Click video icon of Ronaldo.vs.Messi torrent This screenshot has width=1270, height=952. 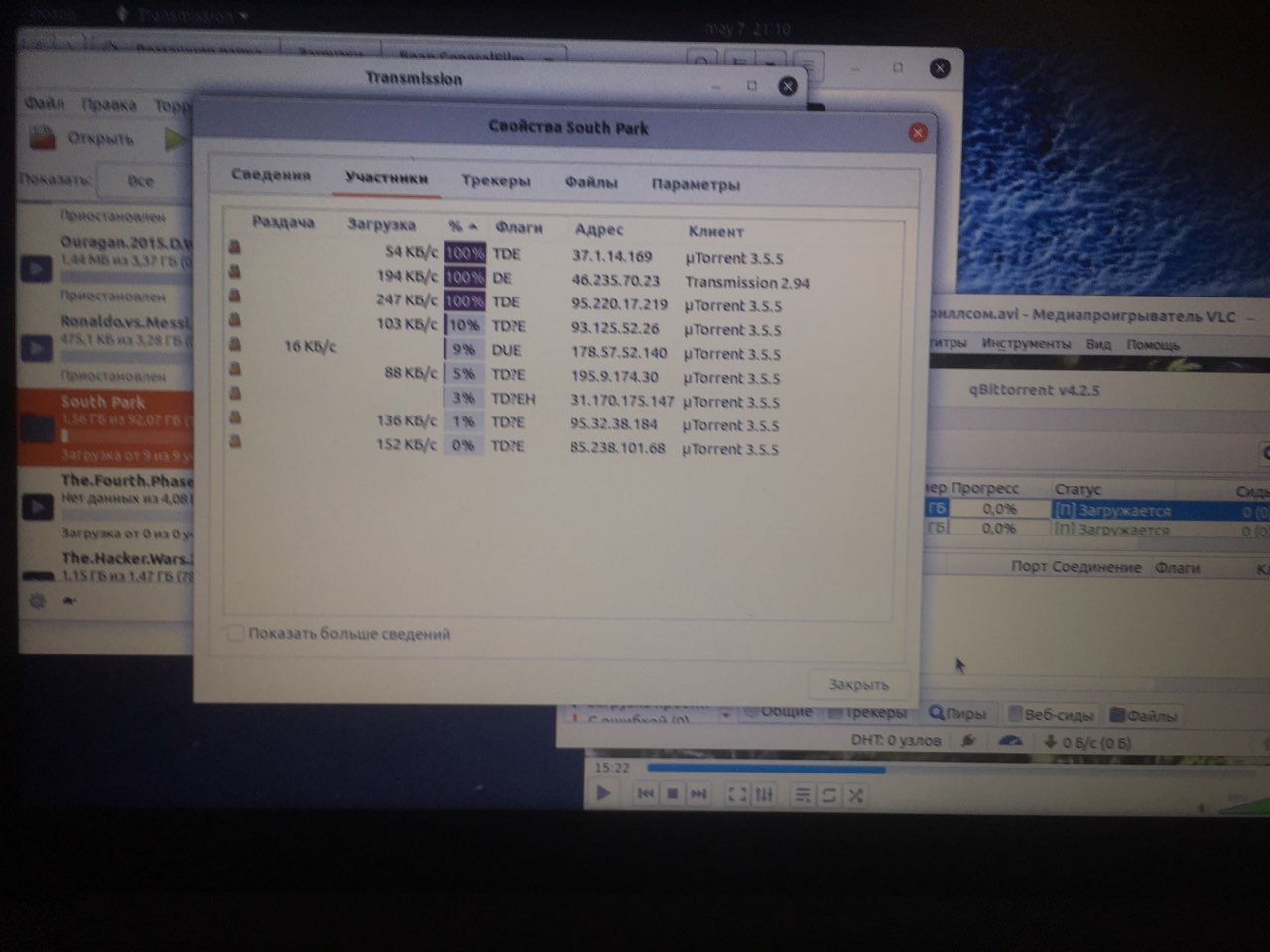(x=37, y=347)
